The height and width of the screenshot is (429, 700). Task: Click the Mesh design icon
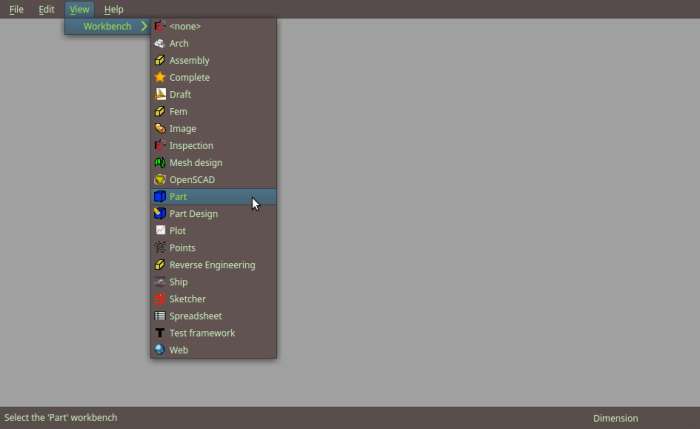[x=160, y=162]
